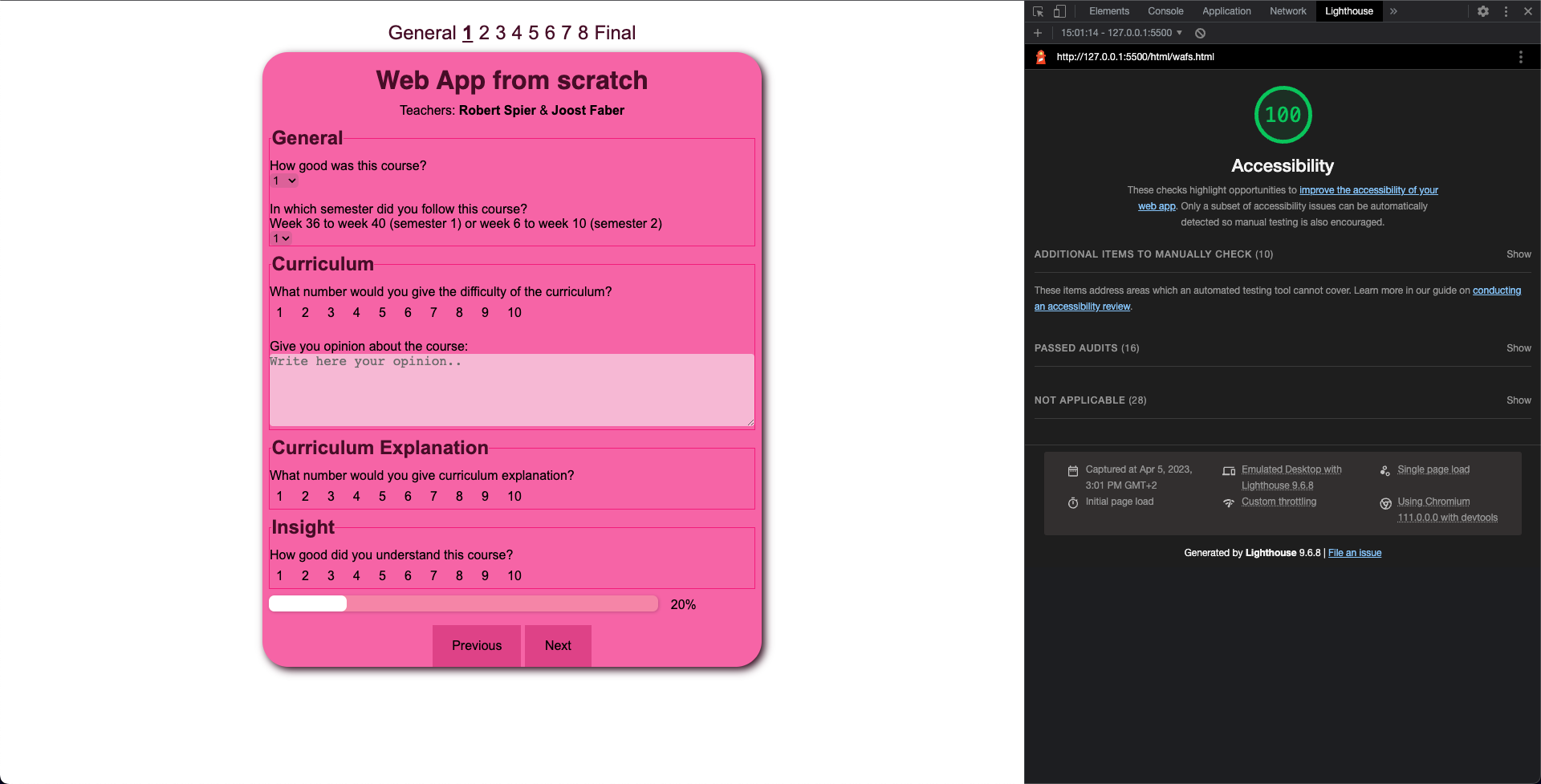The width and height of the screenshot is (1541, 784).
Task: Show the Passed Audits section
Action: [1518, 347]
